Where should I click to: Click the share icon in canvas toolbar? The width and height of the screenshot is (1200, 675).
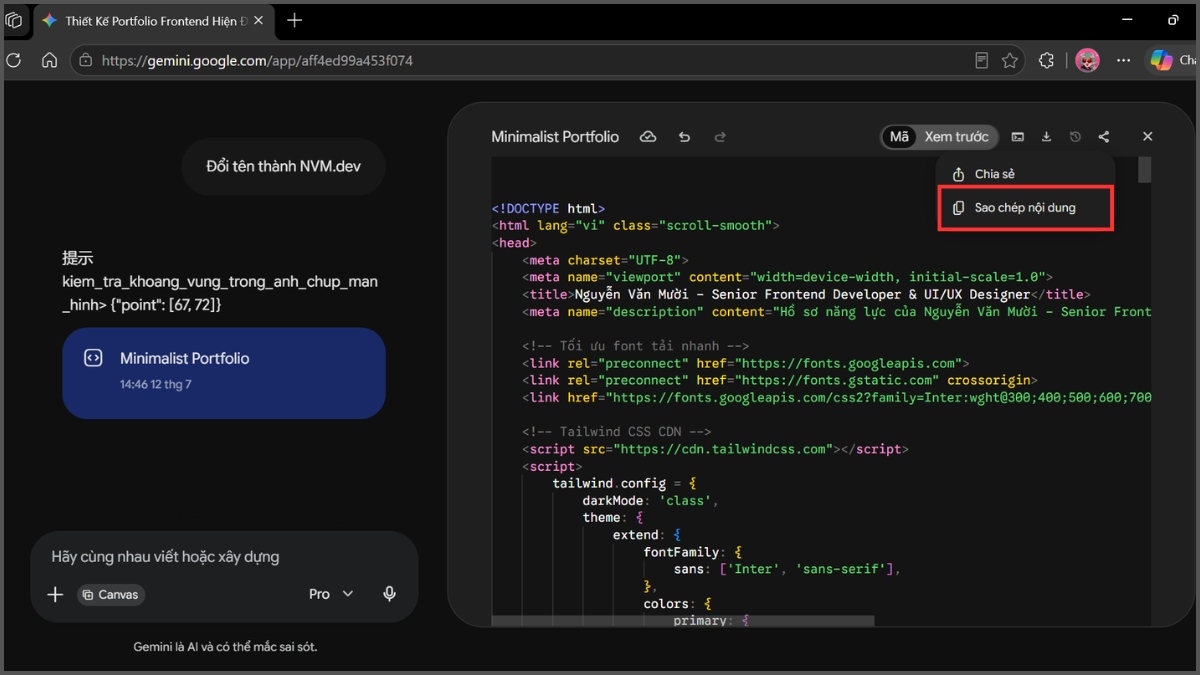1104,137
